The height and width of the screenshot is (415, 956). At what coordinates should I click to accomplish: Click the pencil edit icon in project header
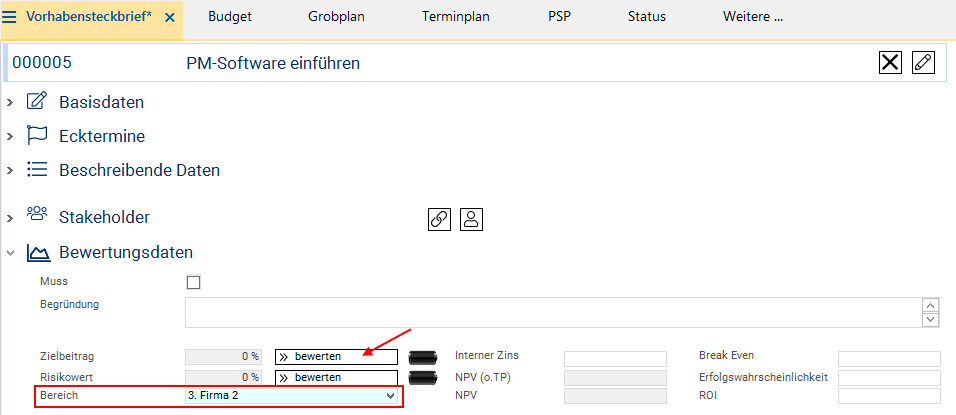pyautogui.click(x=923, y=63)
